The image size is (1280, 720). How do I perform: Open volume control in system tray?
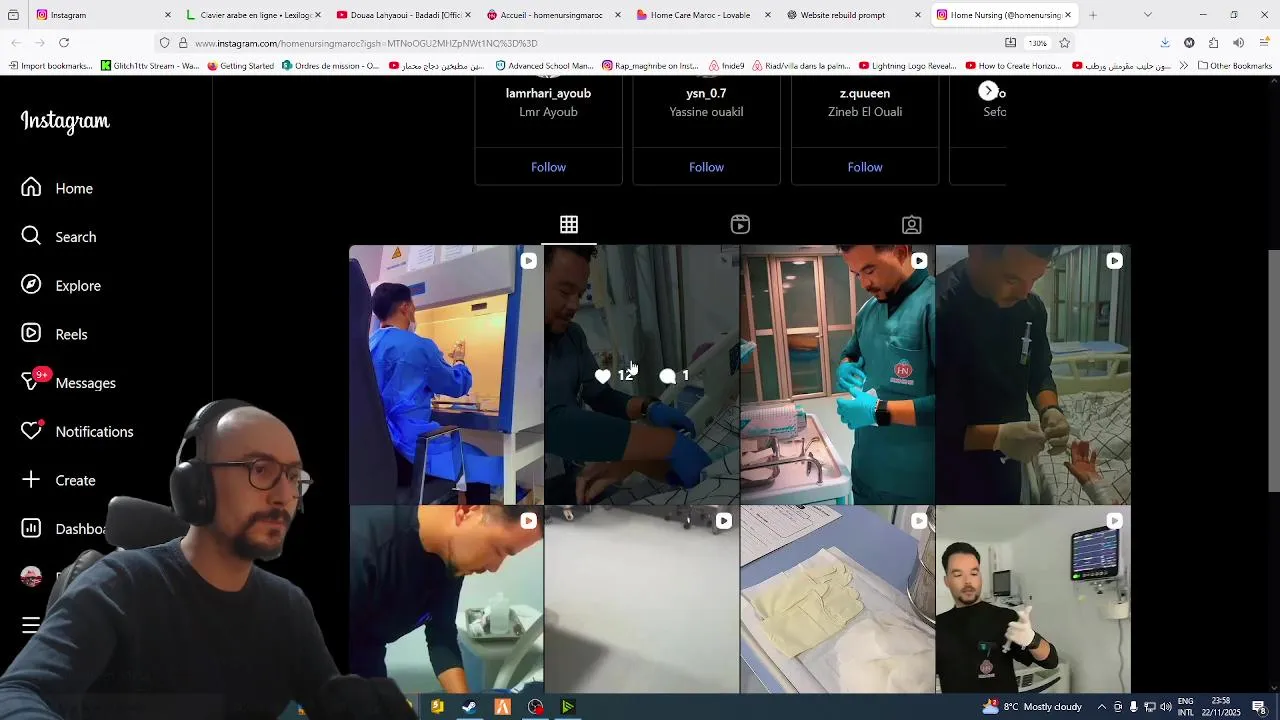1166,707
